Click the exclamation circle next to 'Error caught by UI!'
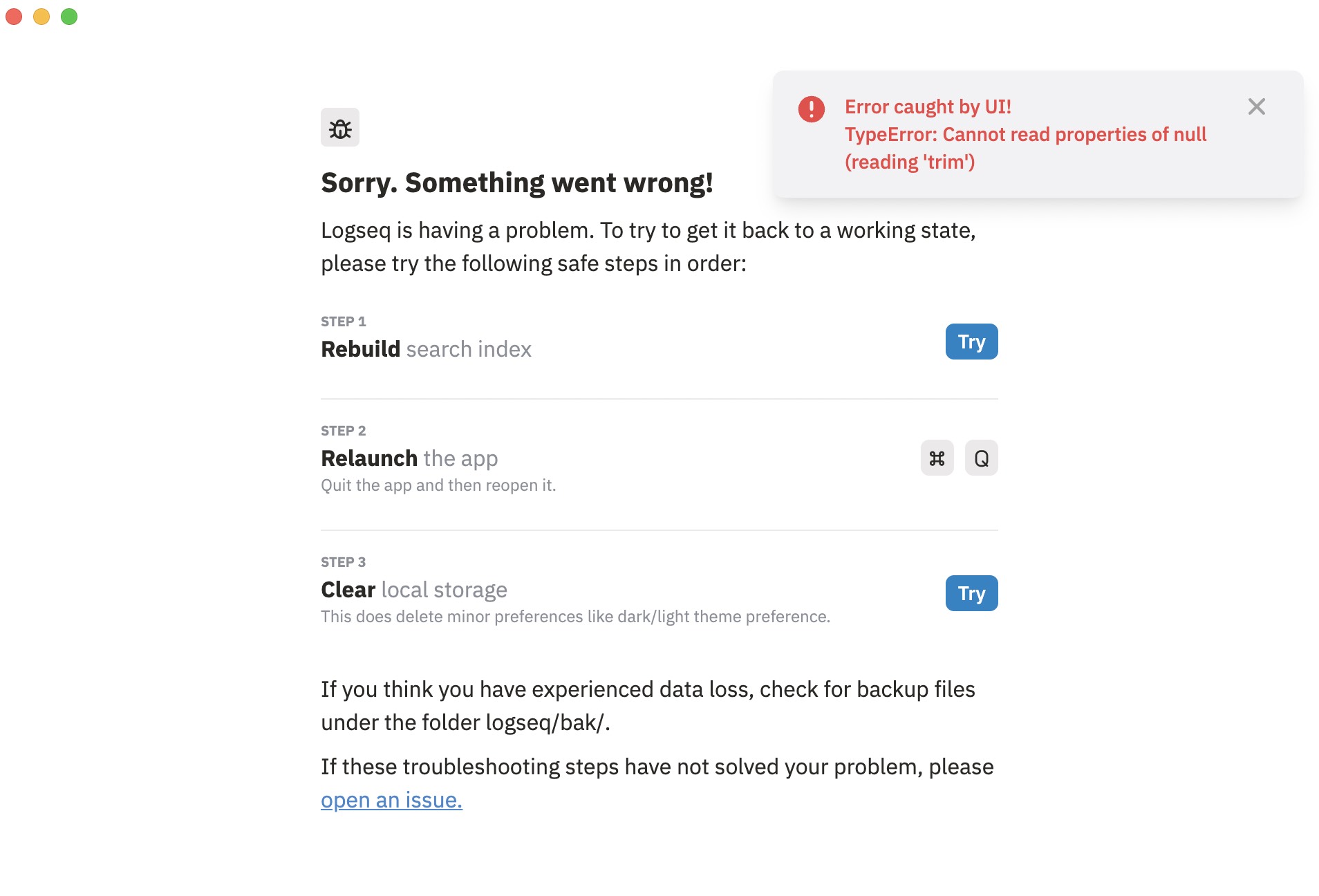 pyautogui.click(x=812, y=108)
